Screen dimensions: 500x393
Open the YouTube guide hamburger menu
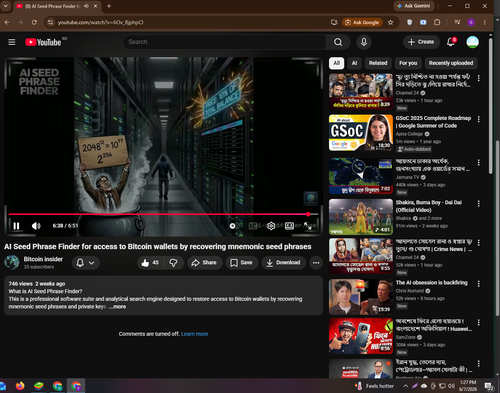point(12,42)
